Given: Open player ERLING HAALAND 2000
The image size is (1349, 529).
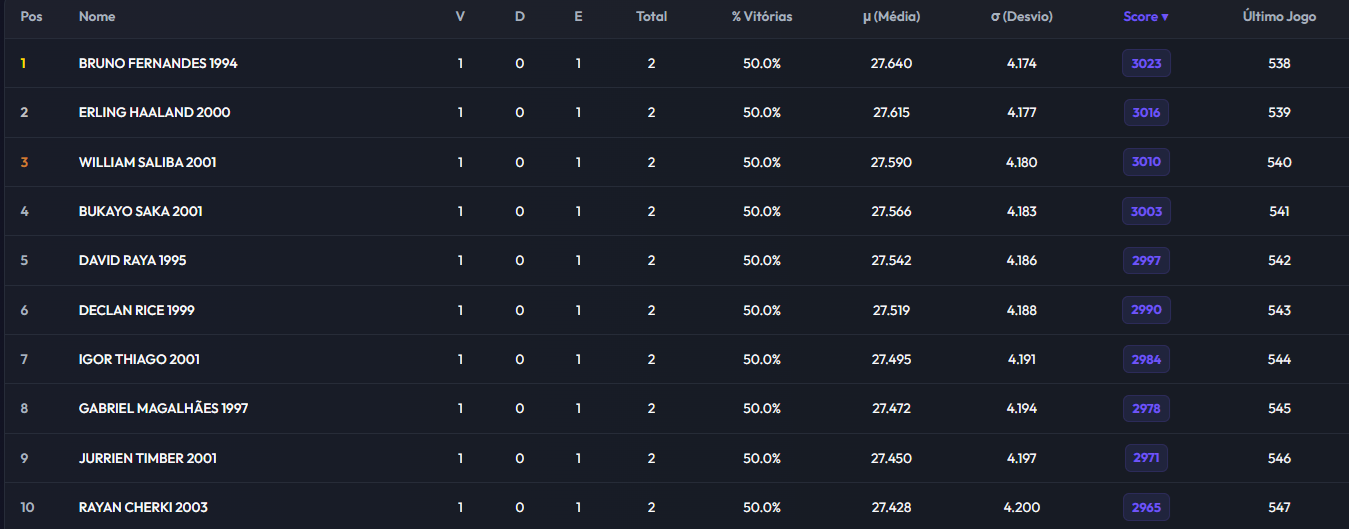Looking at the screenshot, I should [x=154, y=112].
